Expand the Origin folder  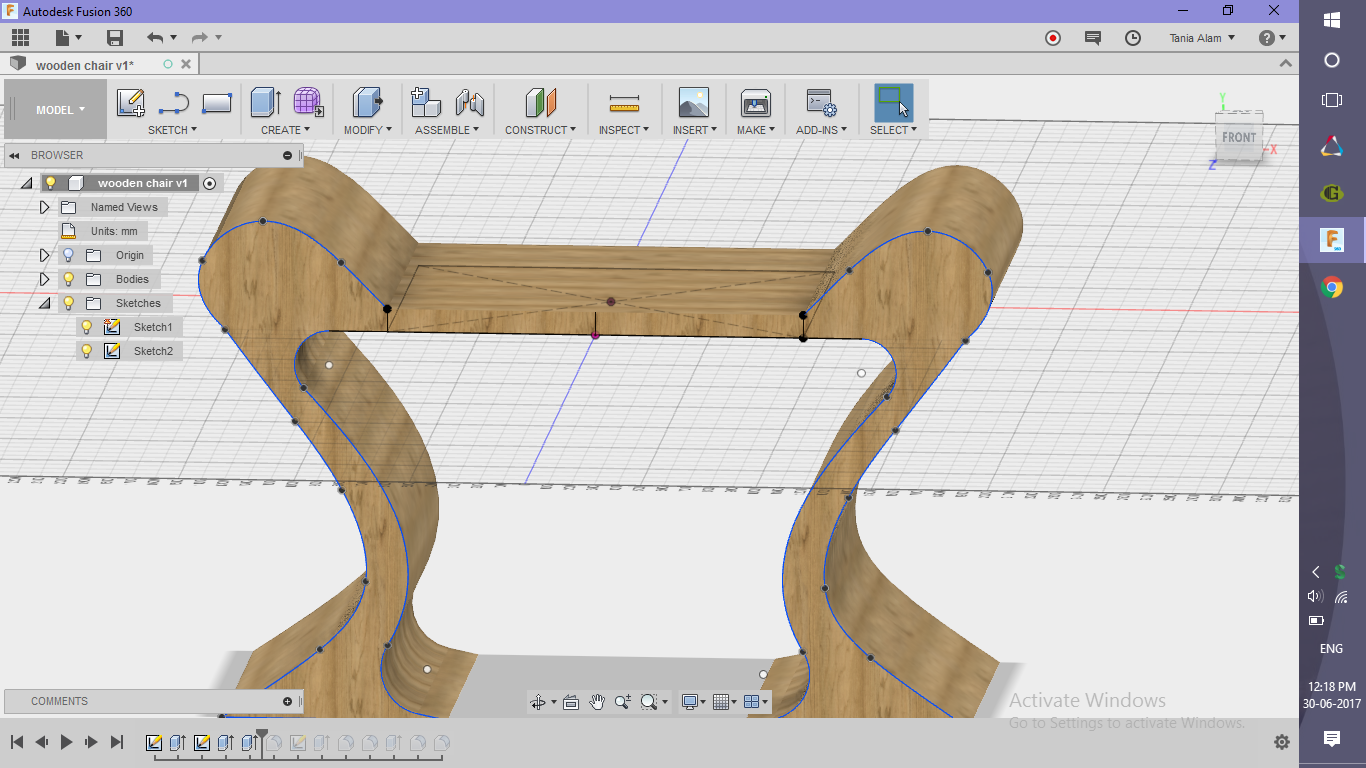point(44,255)
